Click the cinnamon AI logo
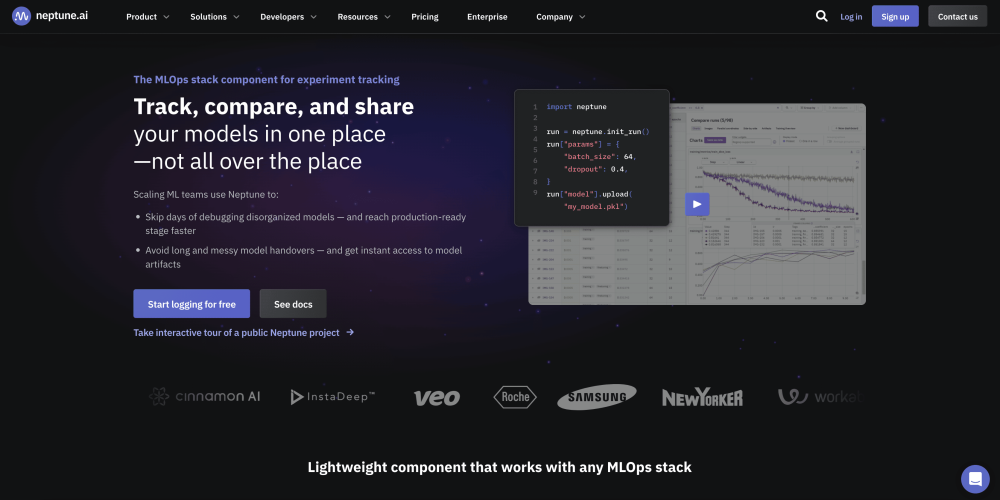 (x=205, y=397)
